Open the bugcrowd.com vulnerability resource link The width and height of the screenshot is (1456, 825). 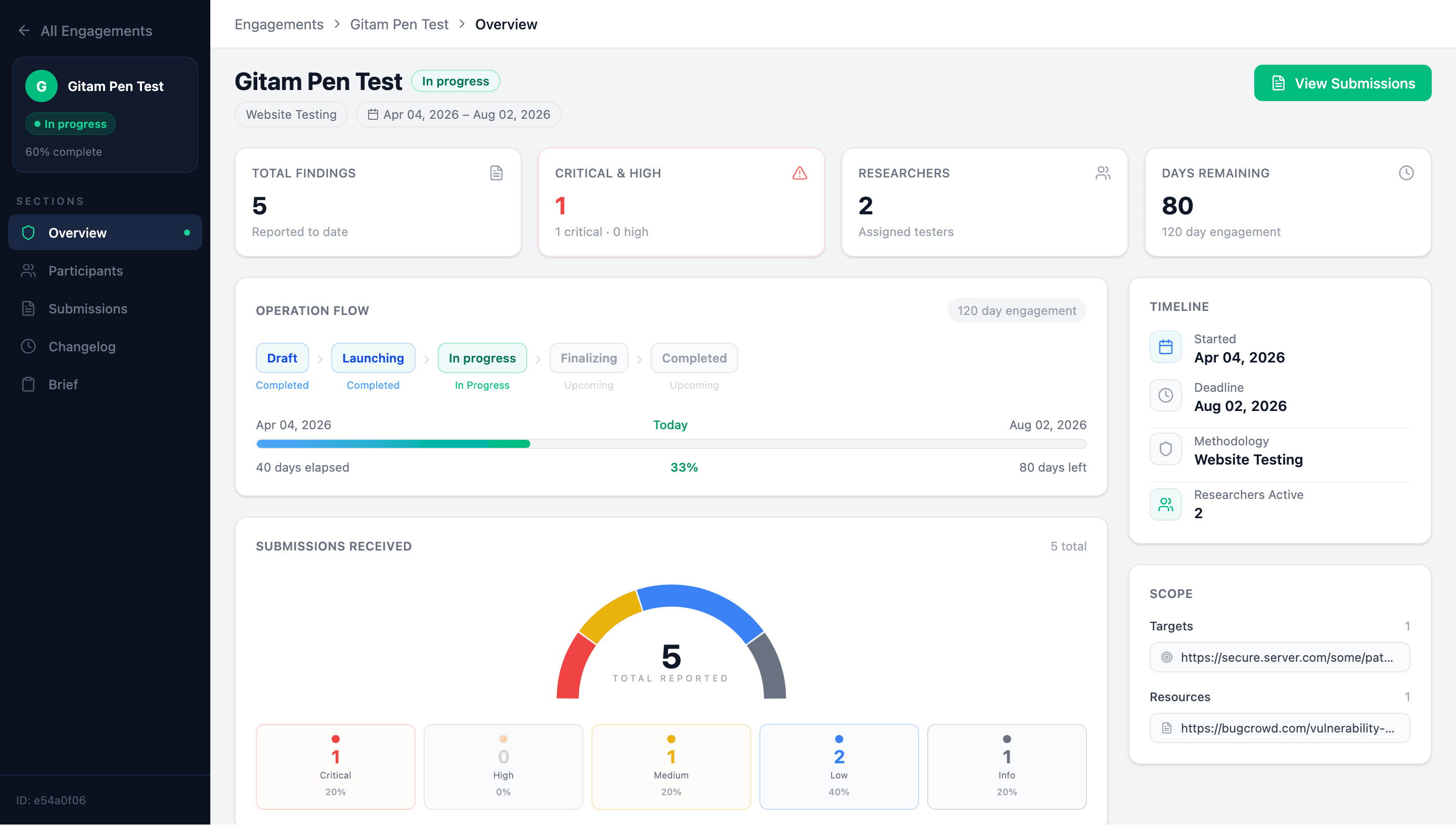(x=1279, y=728)
